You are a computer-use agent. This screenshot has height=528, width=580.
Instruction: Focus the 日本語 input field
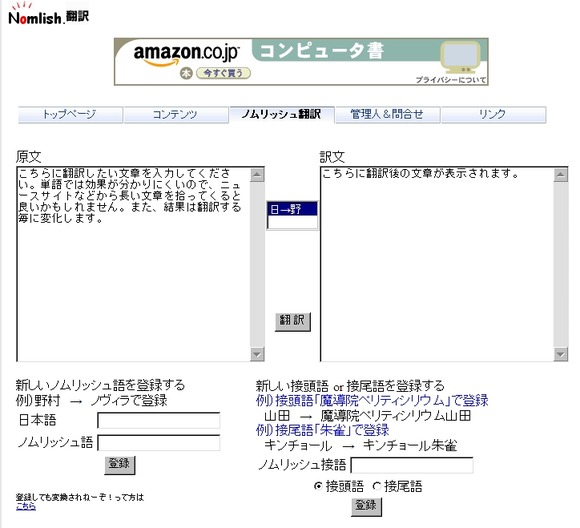click(159, 421)
